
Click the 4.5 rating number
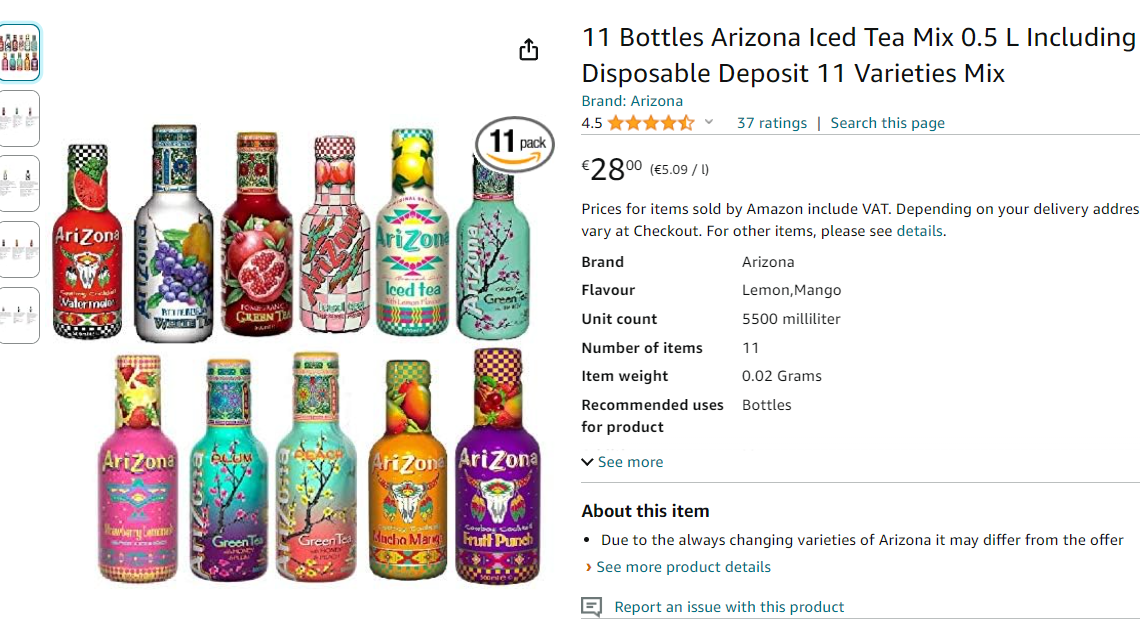coord(592,123)
